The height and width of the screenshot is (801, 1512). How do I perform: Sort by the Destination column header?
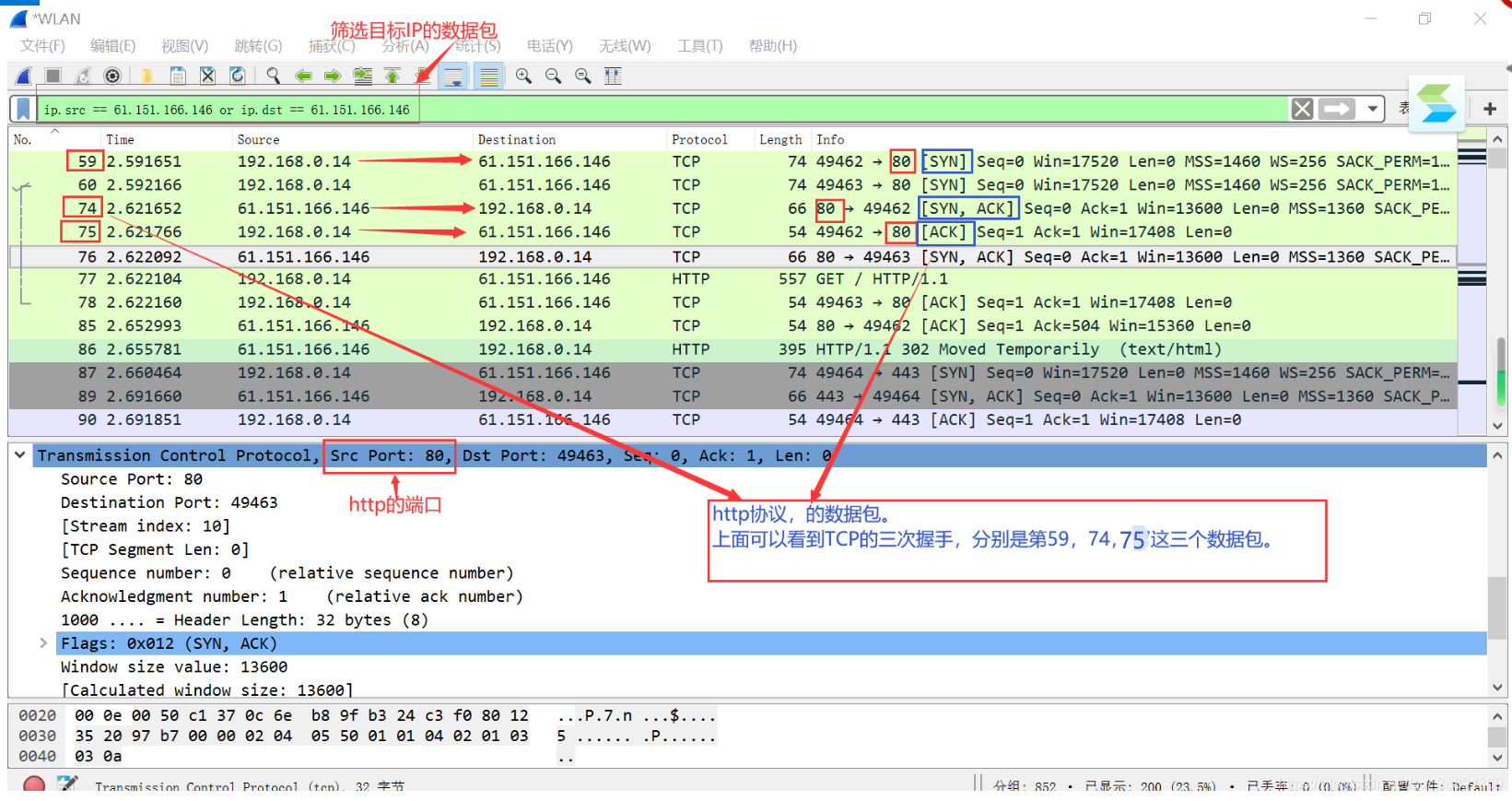tap(517, 140)
